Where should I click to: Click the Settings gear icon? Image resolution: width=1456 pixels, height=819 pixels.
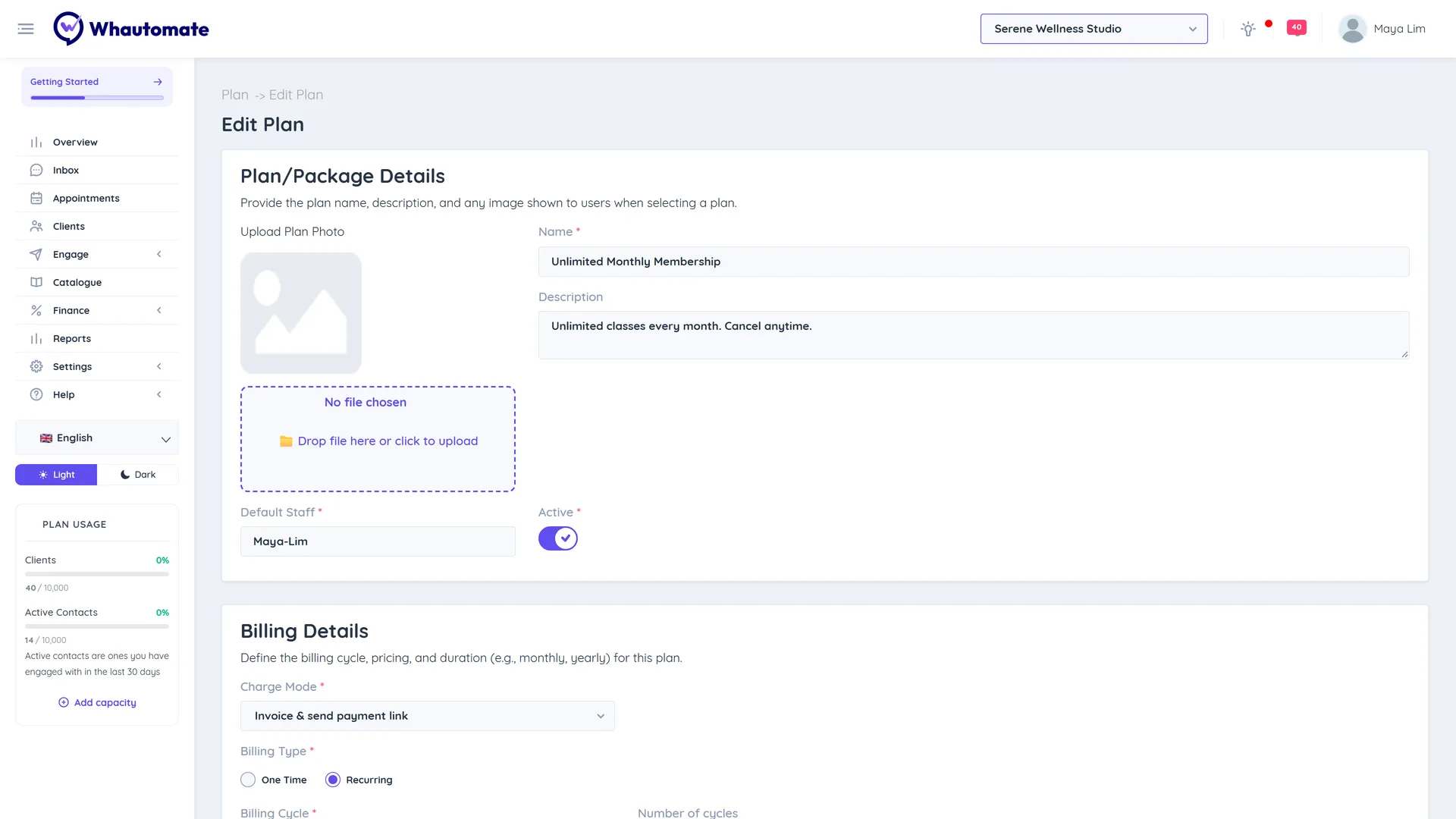[x=36, y=366]
